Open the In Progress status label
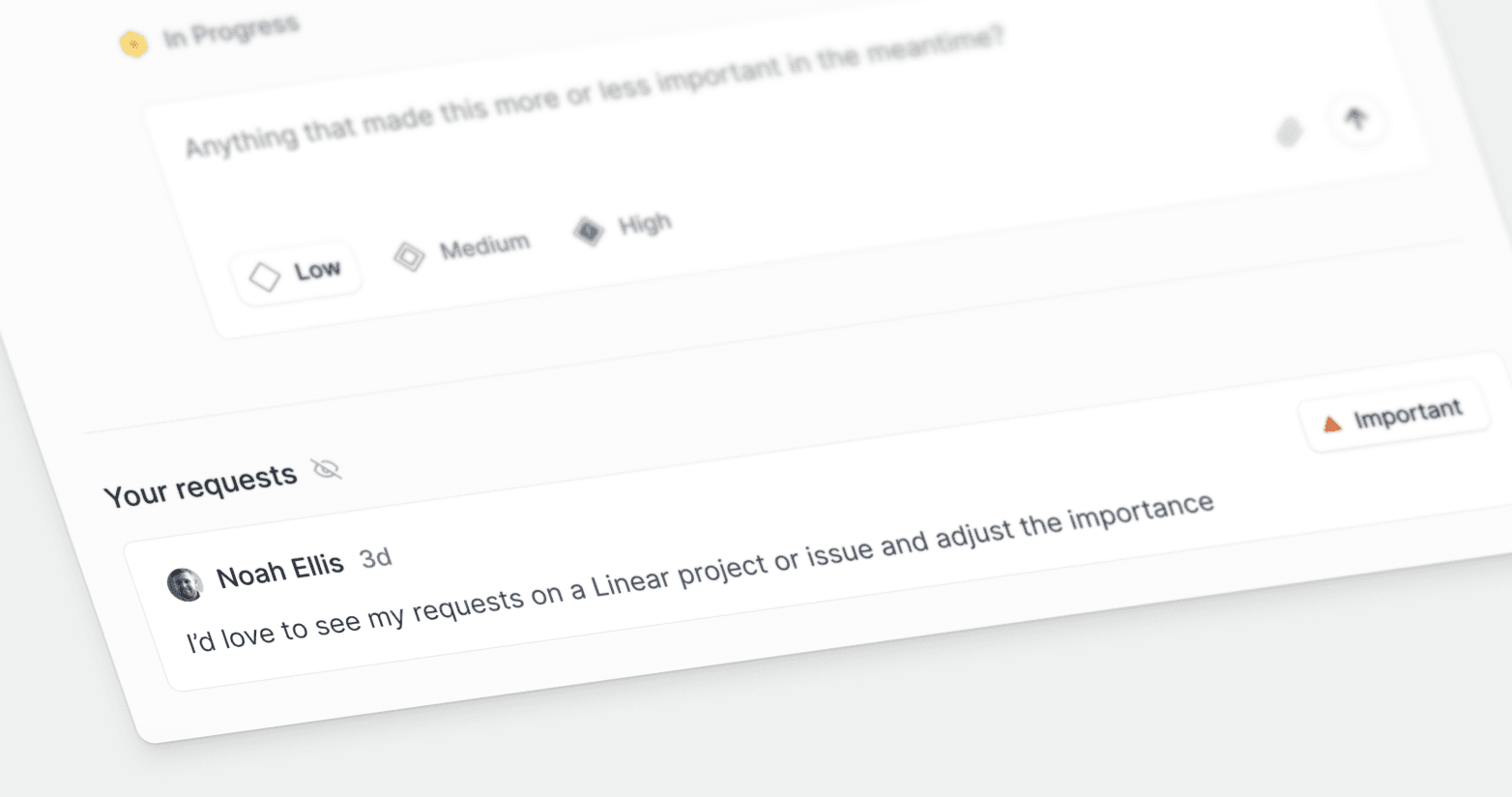Screen dimensions: 1512x797 coord(230,31)
